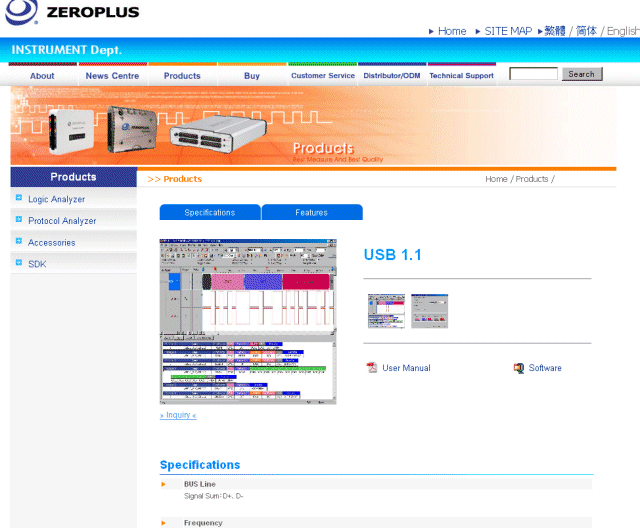Switch to the Specifications tab
The image size is (640, 528).
(210, 212)
